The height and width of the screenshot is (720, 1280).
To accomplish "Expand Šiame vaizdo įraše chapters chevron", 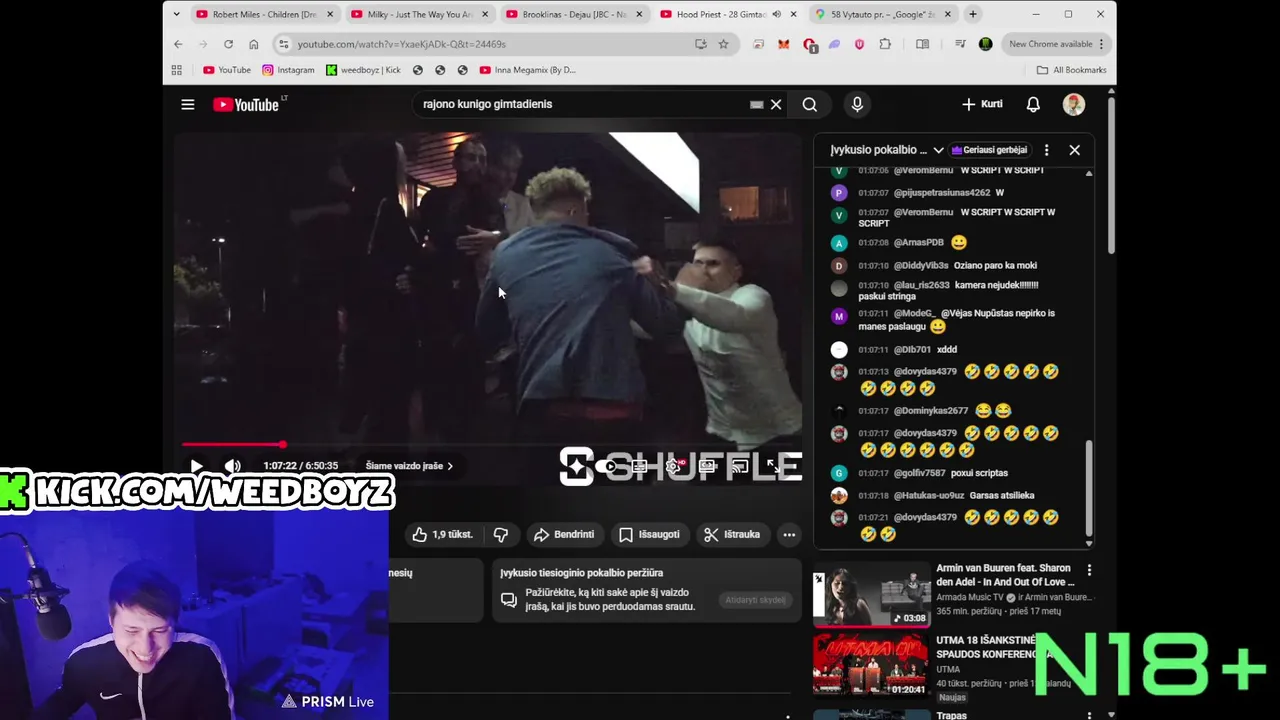I will 450,466.
